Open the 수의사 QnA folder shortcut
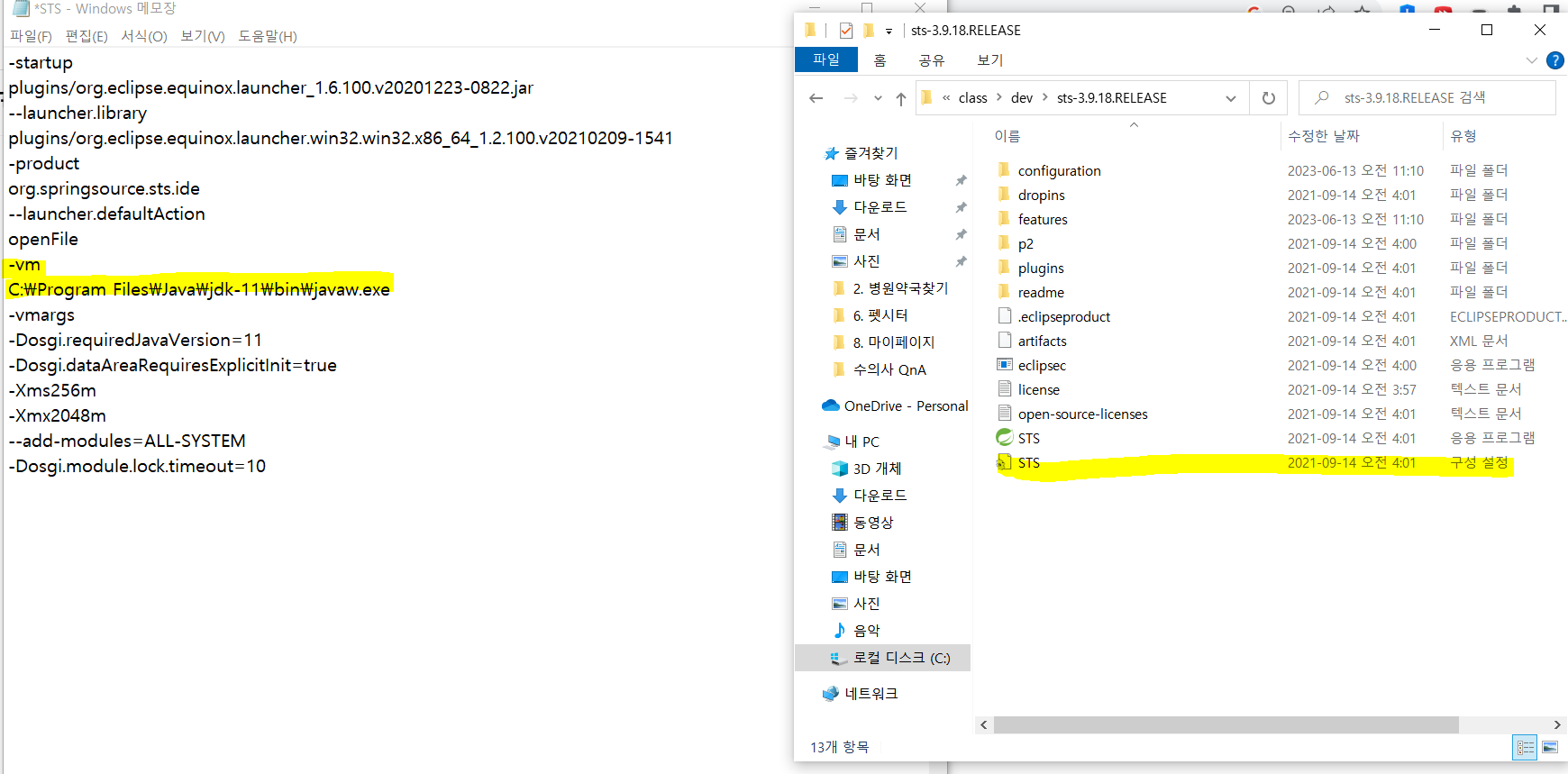The height and width of the screenshot is (774, 1568). coord(889,369)
